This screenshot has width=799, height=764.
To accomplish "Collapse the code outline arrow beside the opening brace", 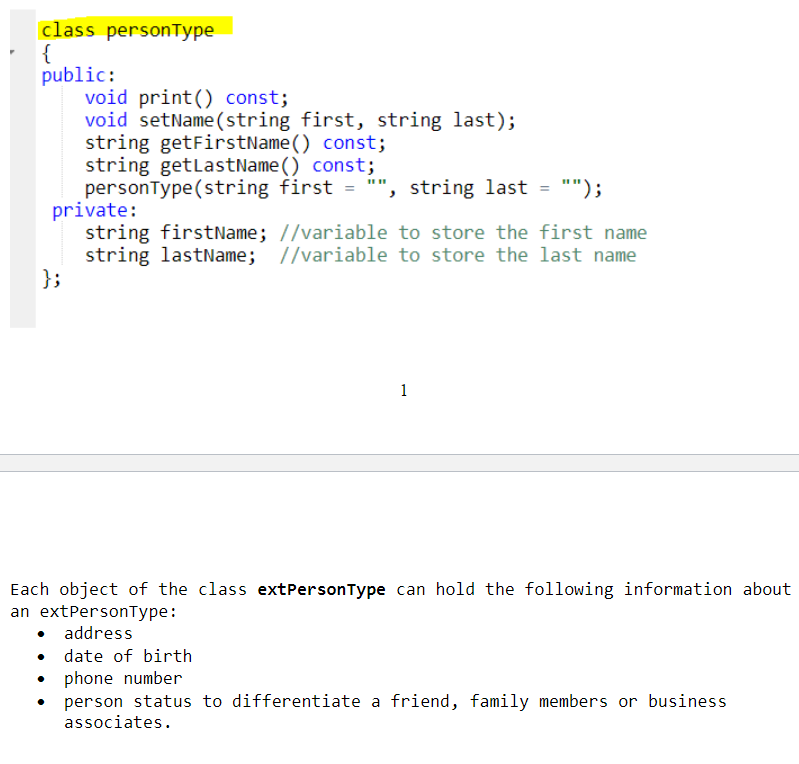I will (x=12, y=51).
